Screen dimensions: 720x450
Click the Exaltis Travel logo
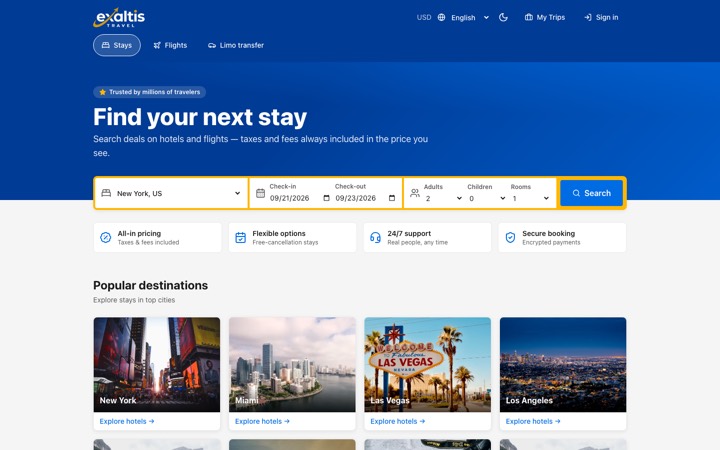pos(119,17)
